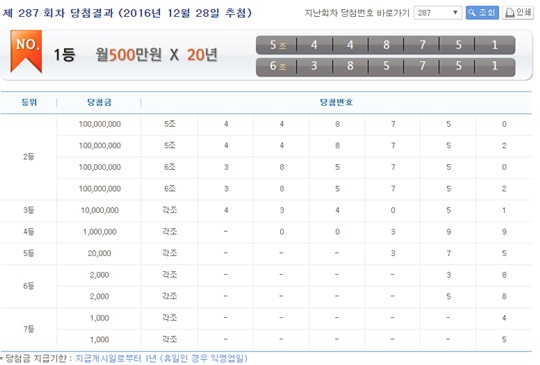
Task: Click the payment deadline notice text at bottom
Action: (125, 358)
